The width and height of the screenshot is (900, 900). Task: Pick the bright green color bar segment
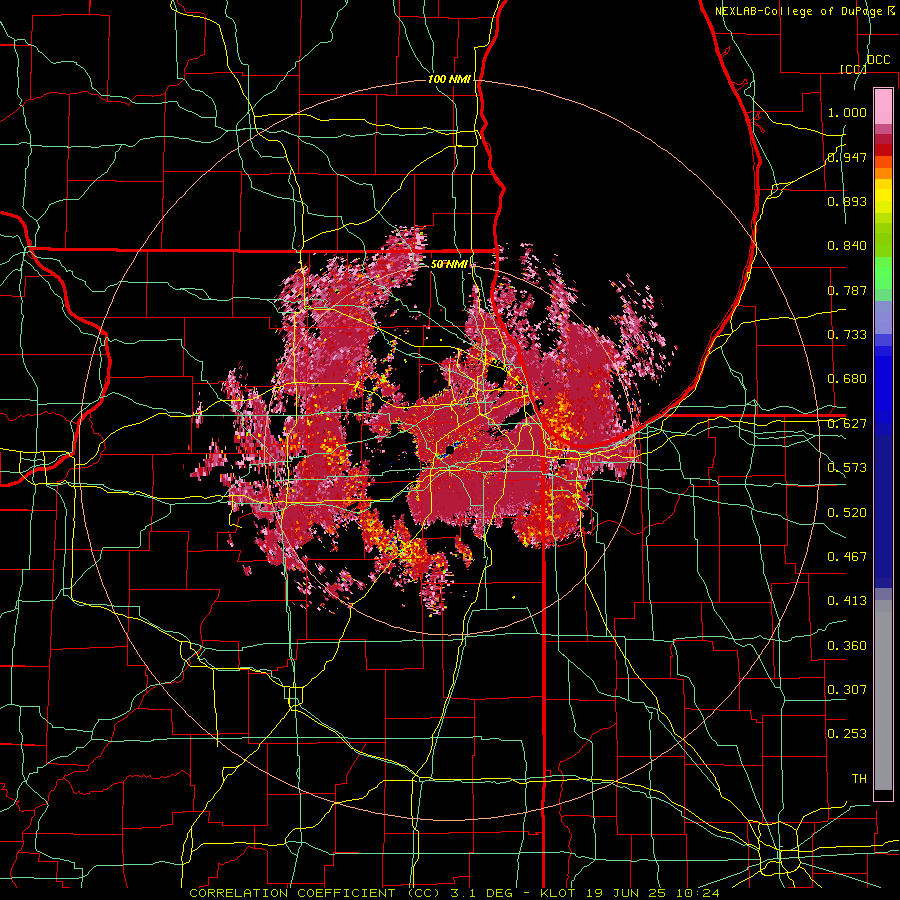tap(883, 273)
